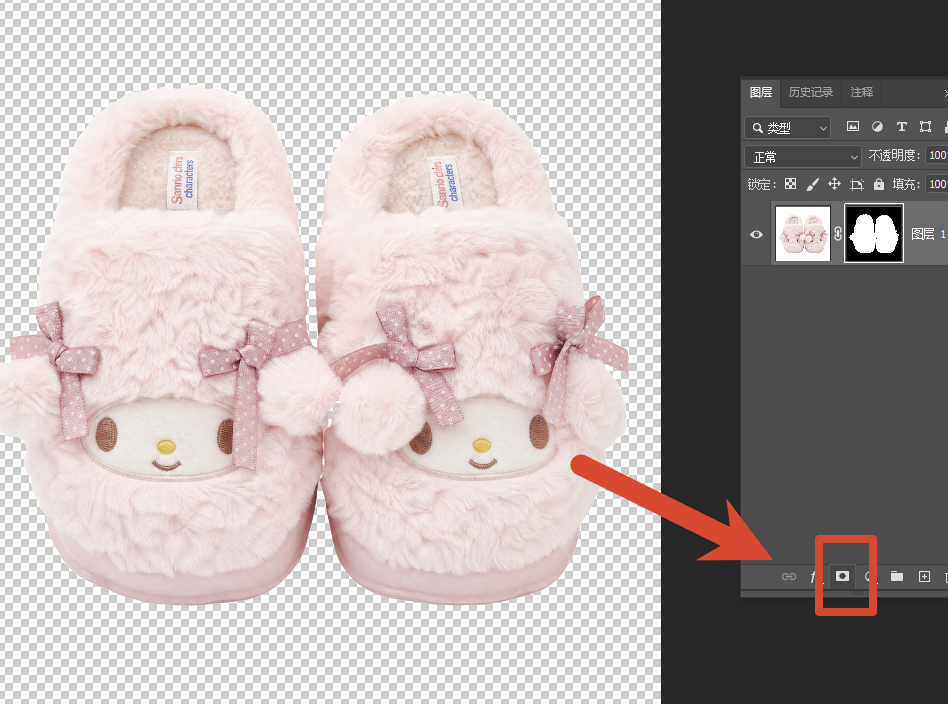The width and height of the screenshot is (948, 704).
Task: Click the 填充 label
Action: pyautogui.click(x=906, y=184)
